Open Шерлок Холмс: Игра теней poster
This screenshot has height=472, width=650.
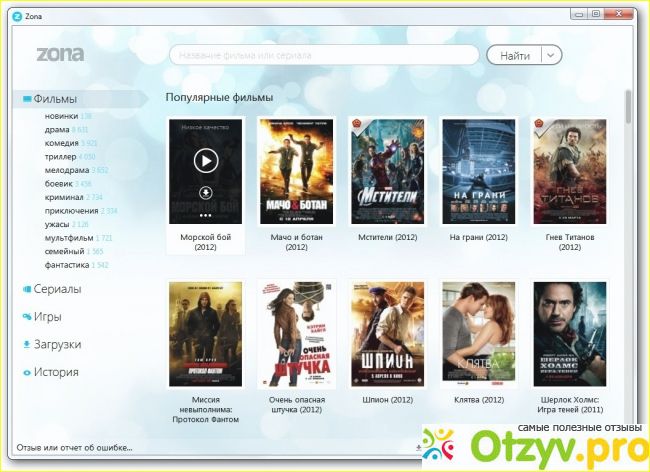[x=570, y=334]
